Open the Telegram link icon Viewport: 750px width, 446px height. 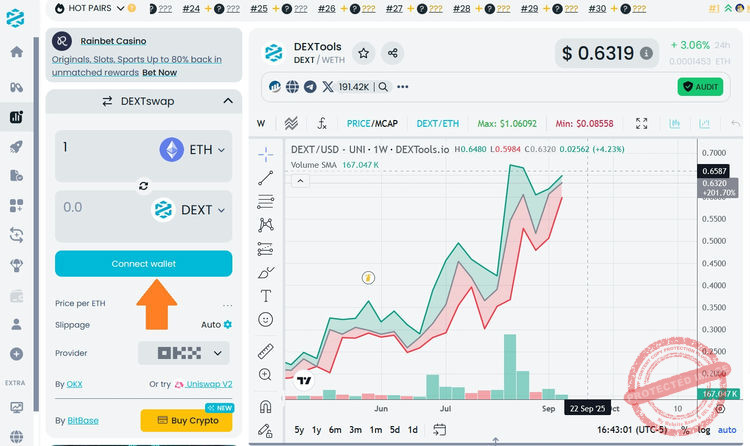[310, 87]
